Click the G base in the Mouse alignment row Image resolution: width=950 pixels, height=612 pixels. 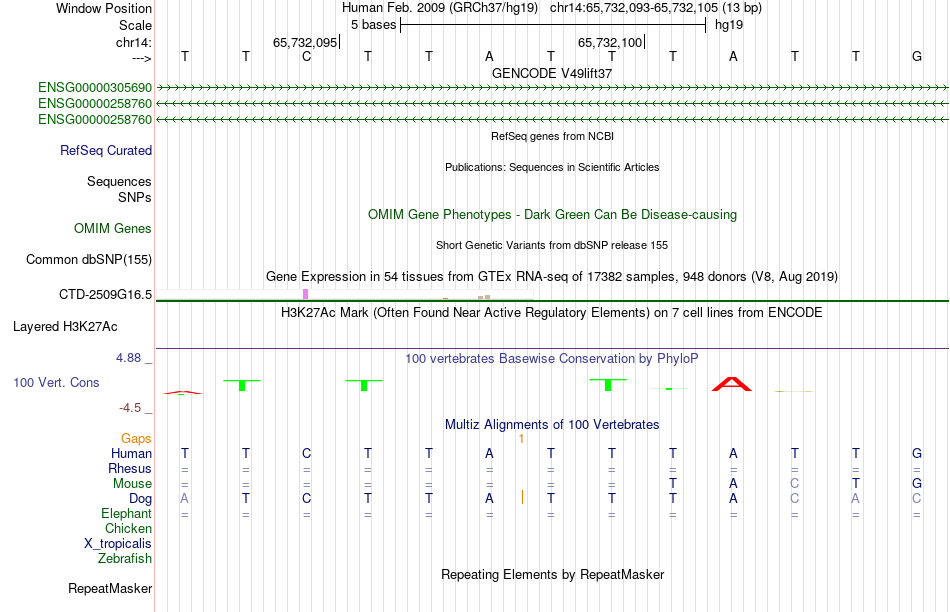[917, 484]
